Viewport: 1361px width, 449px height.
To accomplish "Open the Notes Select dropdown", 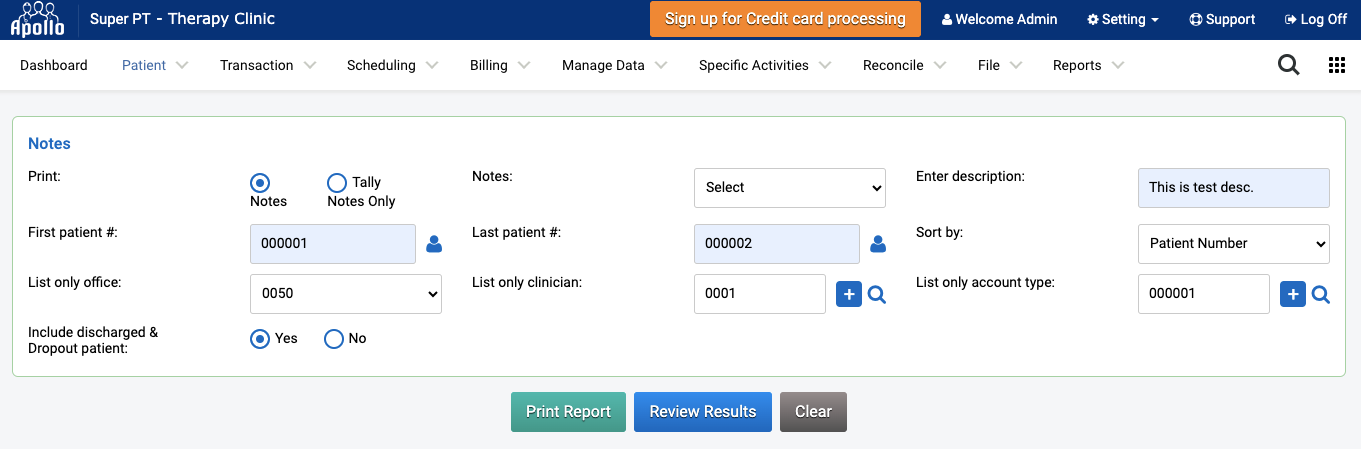I will click(790, 188).
